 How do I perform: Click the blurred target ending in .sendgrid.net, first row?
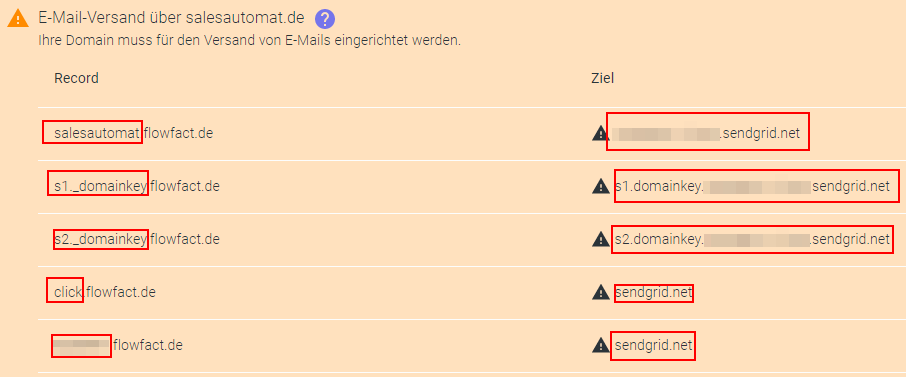point(706,134)
